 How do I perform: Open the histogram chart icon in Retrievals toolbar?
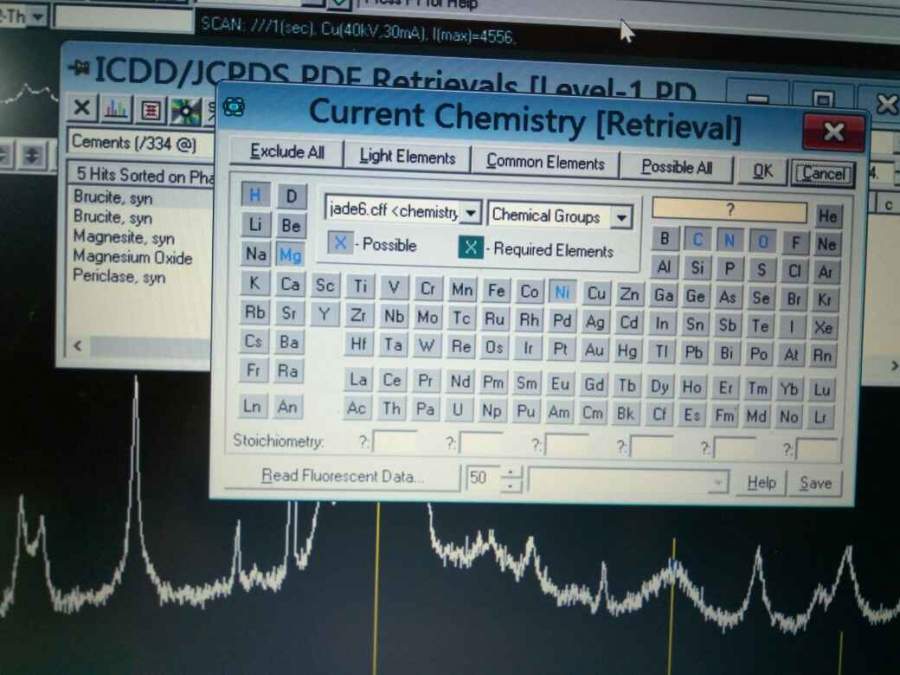pyautogui.click(x=117, y=108)
